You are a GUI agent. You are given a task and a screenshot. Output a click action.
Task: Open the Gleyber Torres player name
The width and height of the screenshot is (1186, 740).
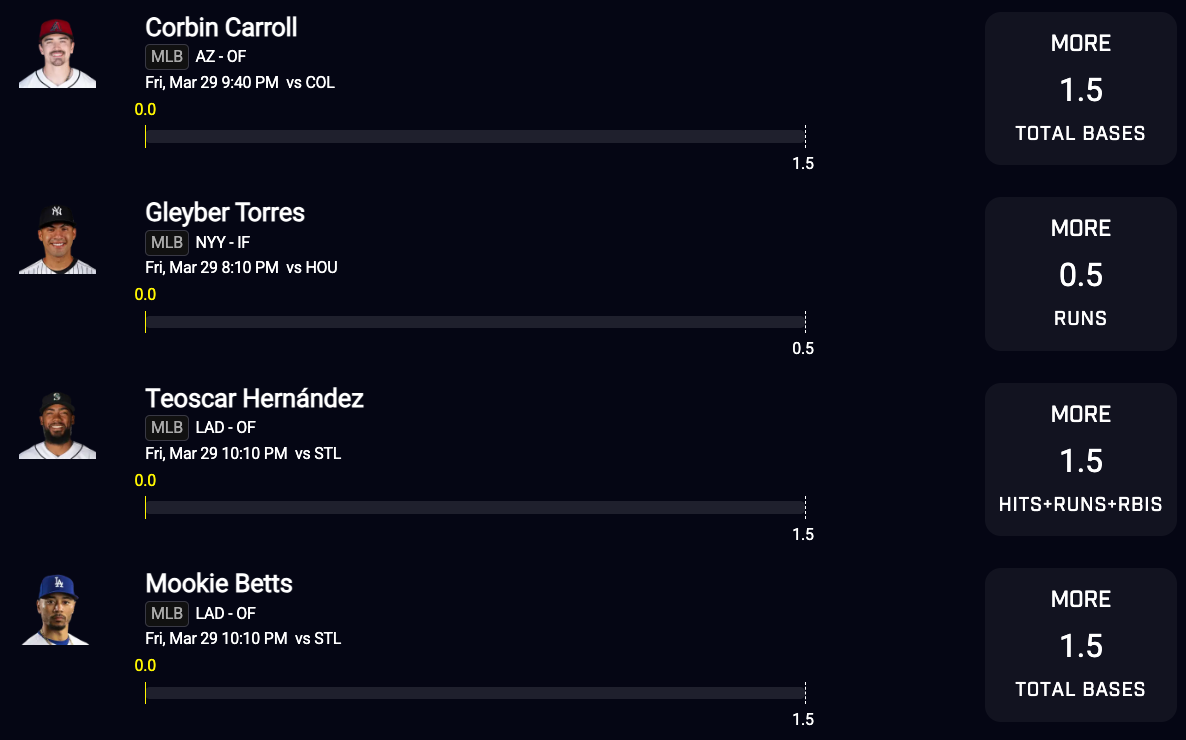[225, 212]
